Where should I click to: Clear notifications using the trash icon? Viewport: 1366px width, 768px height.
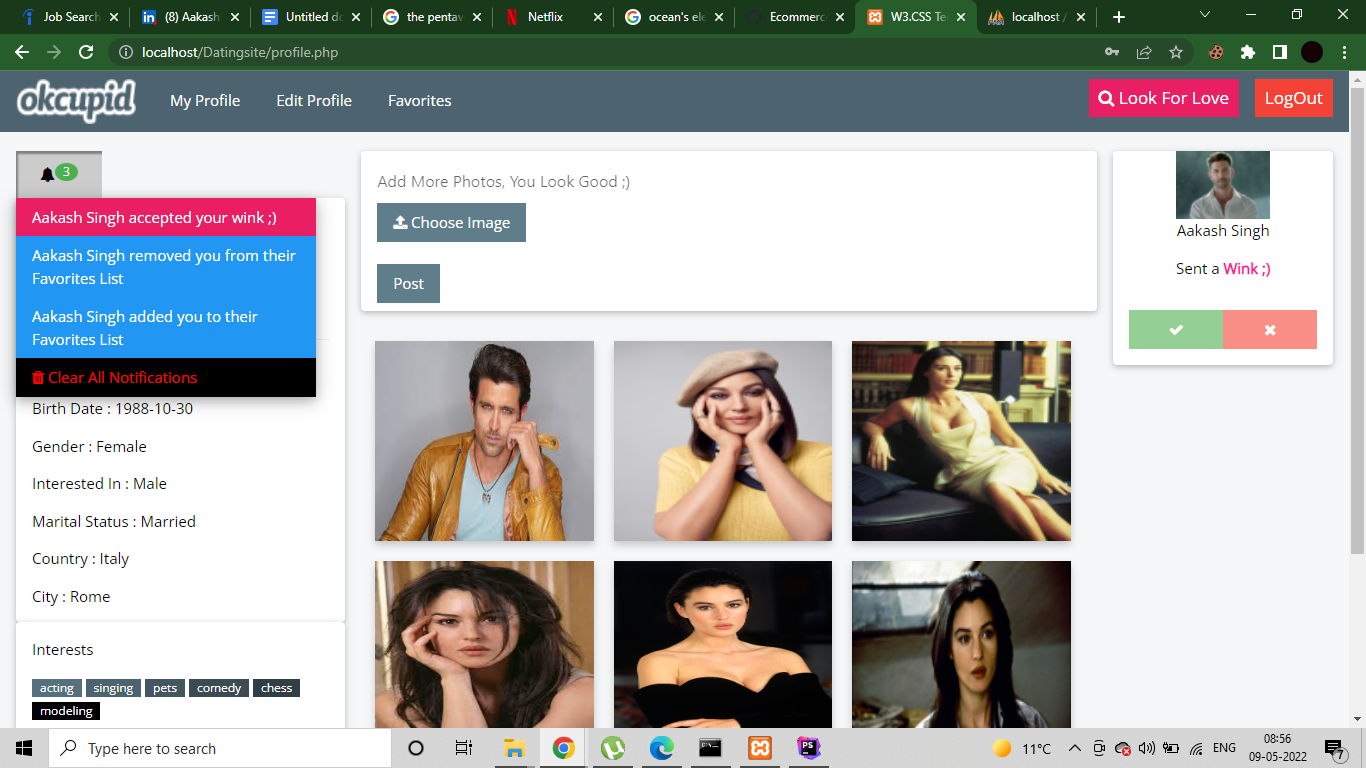[38, 377]
